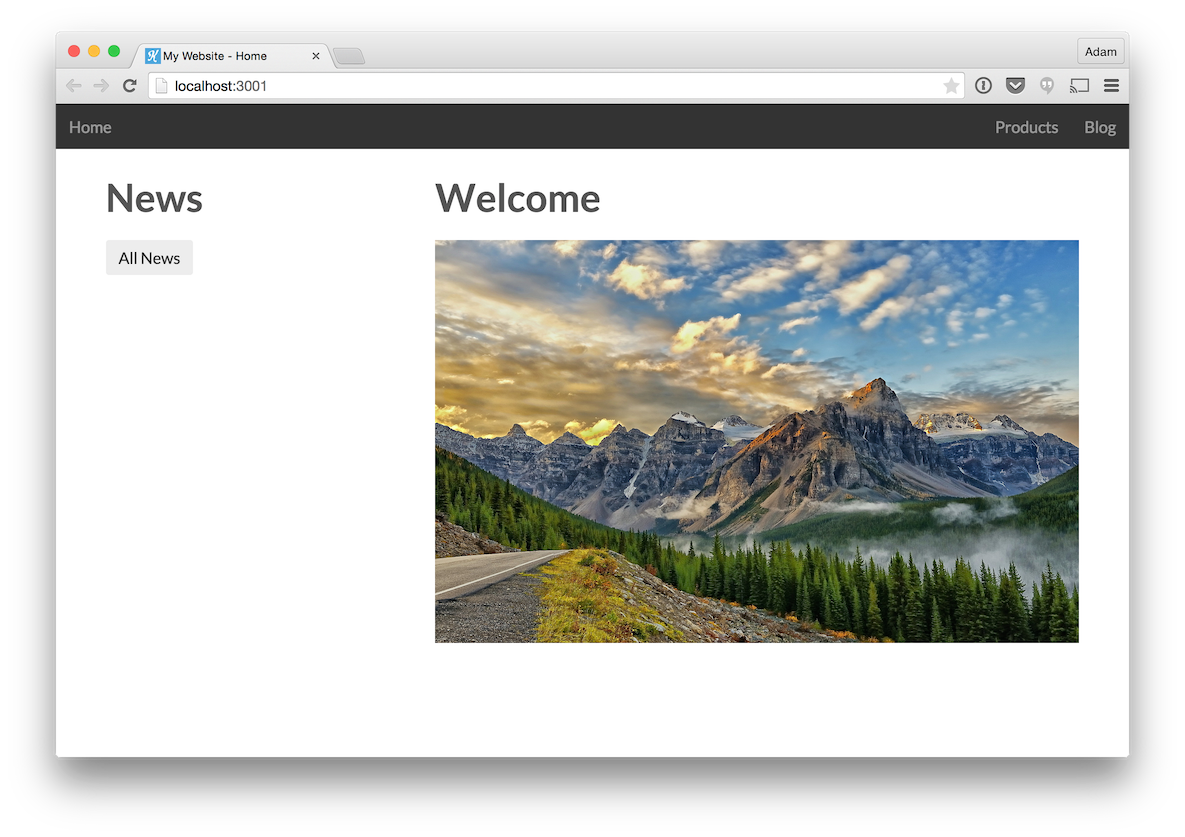Open the Products navigation link
This screenshot has height=837, width=1185.
(x=1026, y=127)
